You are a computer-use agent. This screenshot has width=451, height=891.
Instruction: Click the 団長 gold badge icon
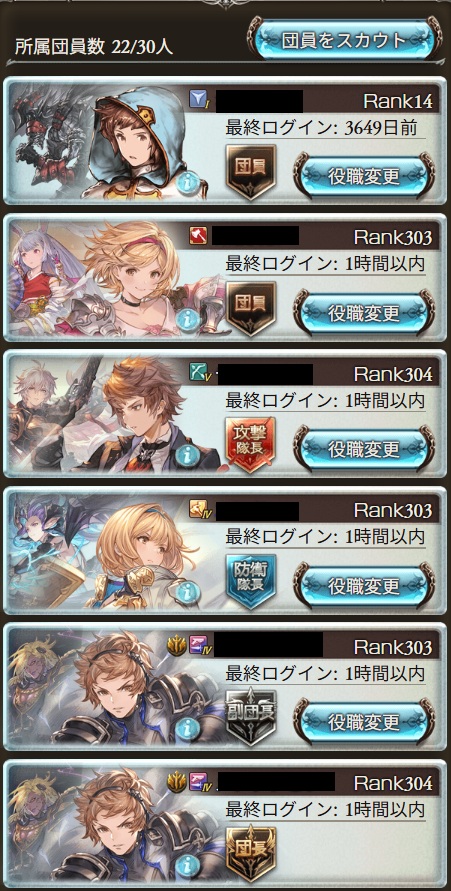pos(250,854)
